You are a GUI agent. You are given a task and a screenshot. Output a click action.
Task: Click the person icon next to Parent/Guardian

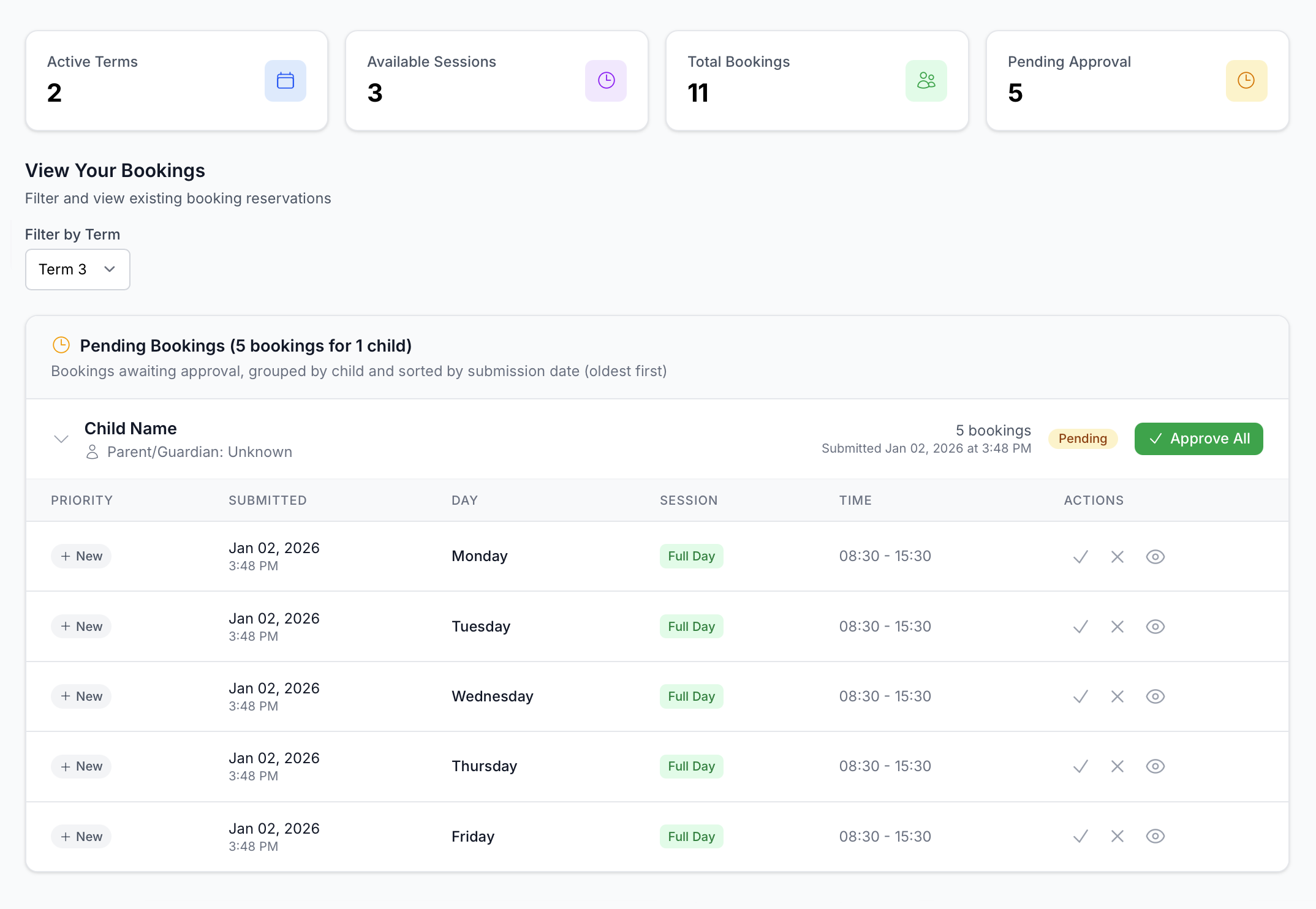point(93,452)
